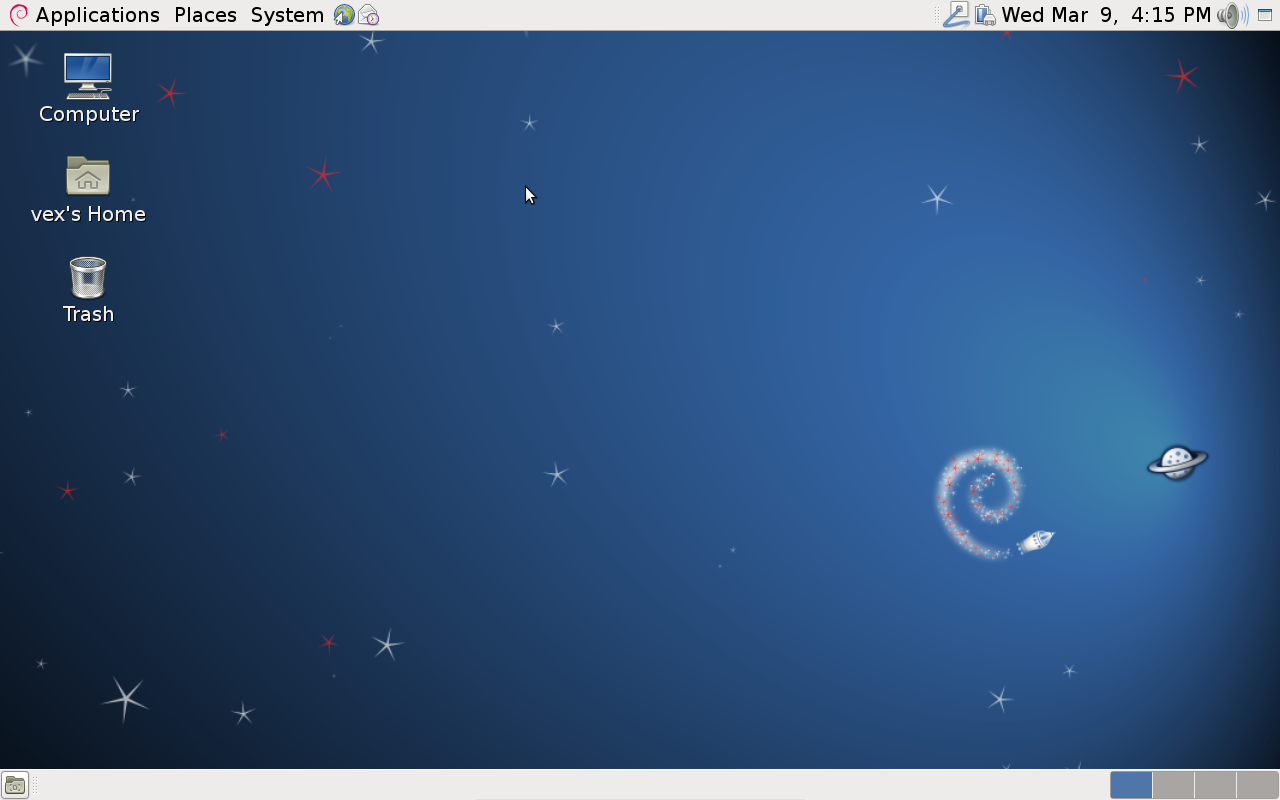The image size is (1280, 800).
Task: Open the calendar from the clock
Action: [x=1106, y=15]
